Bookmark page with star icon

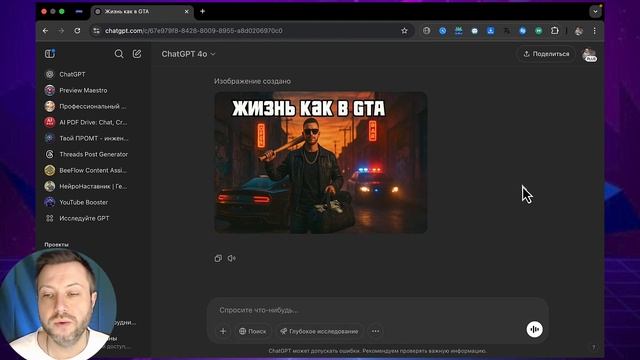pyautogui.click(x=404, y=31)
